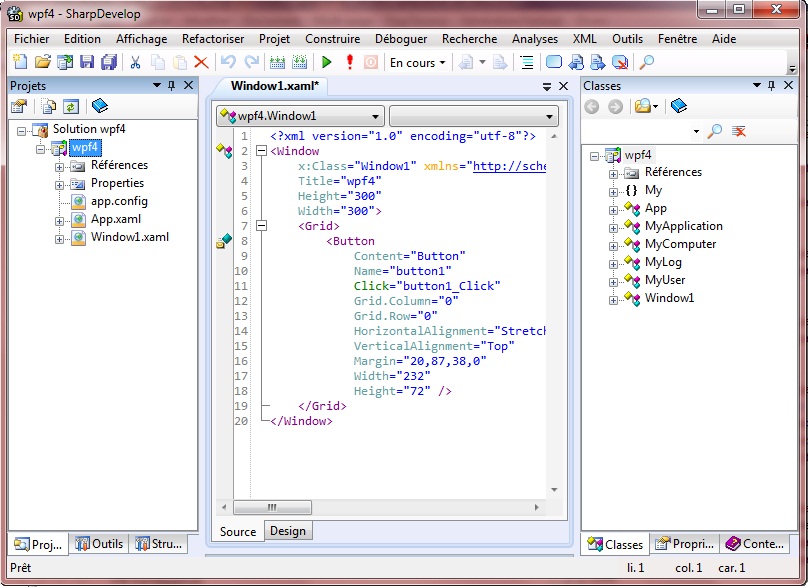Viewport: 808px width, 587px height.
Task: Switch to the Outils bottom panel tab
Action: point(99,544)
